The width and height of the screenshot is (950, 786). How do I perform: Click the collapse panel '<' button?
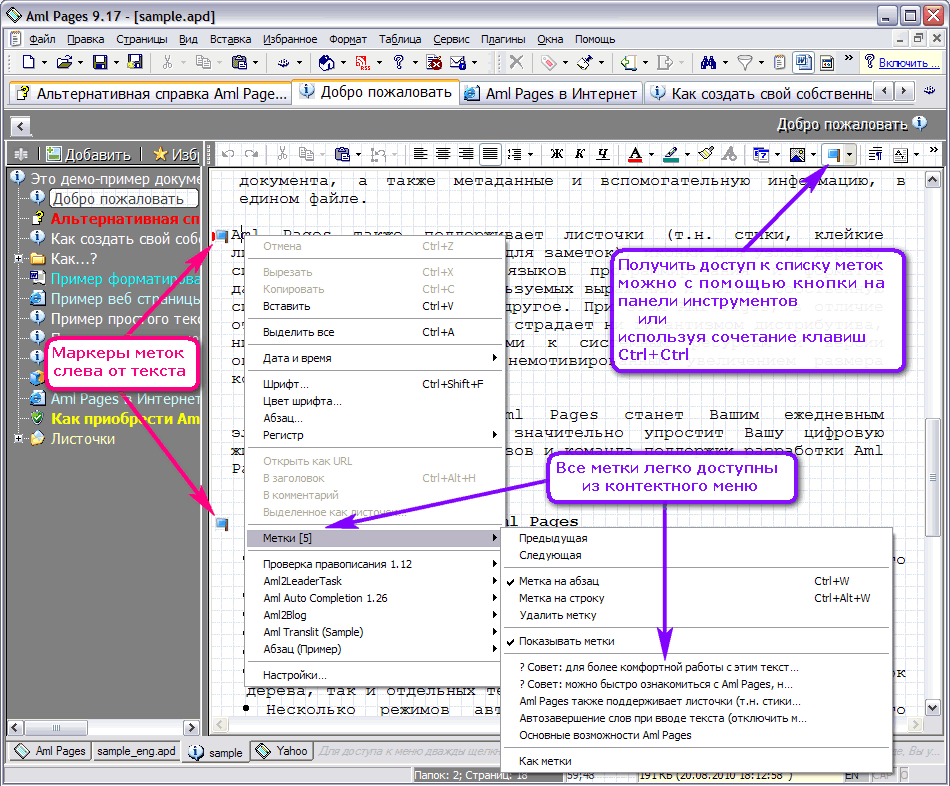pyautogui.click(x=21, y=126)
